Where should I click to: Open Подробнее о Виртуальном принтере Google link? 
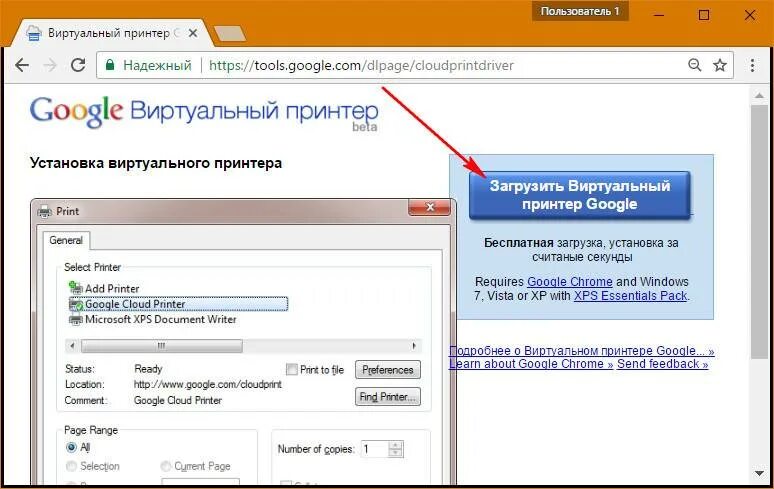(581, 351)
